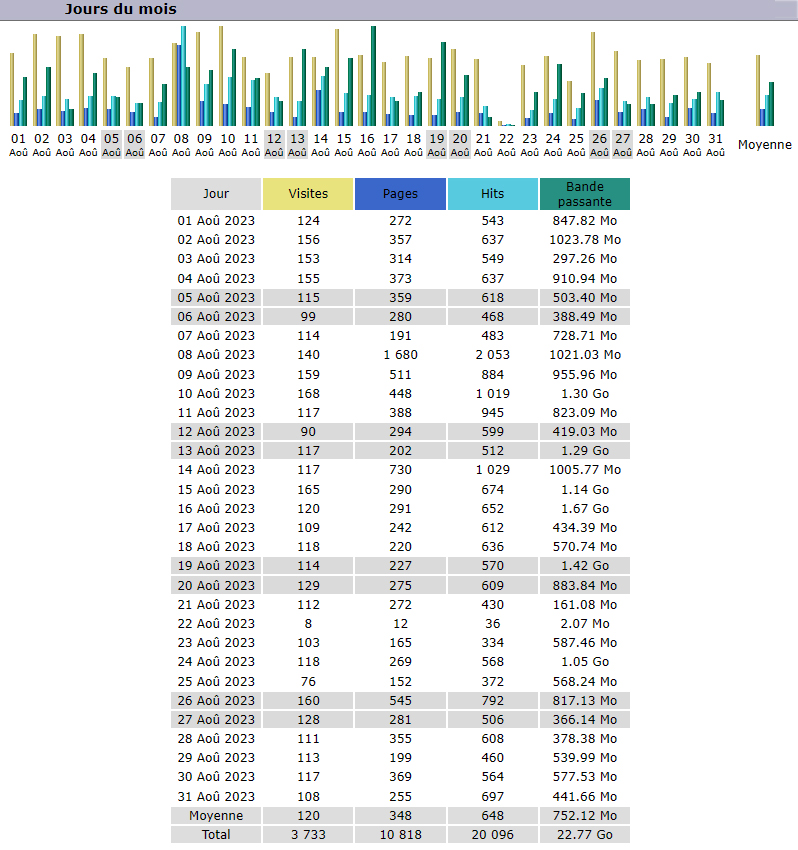Click bandwidth value "1.67 Go"
Viewport: 798px width, 850px height.
585,508
